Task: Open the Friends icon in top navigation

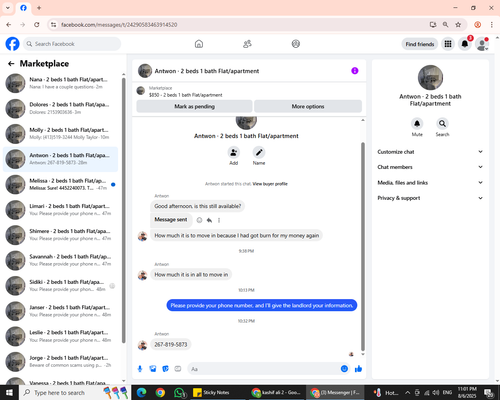Action: (247, 44)
